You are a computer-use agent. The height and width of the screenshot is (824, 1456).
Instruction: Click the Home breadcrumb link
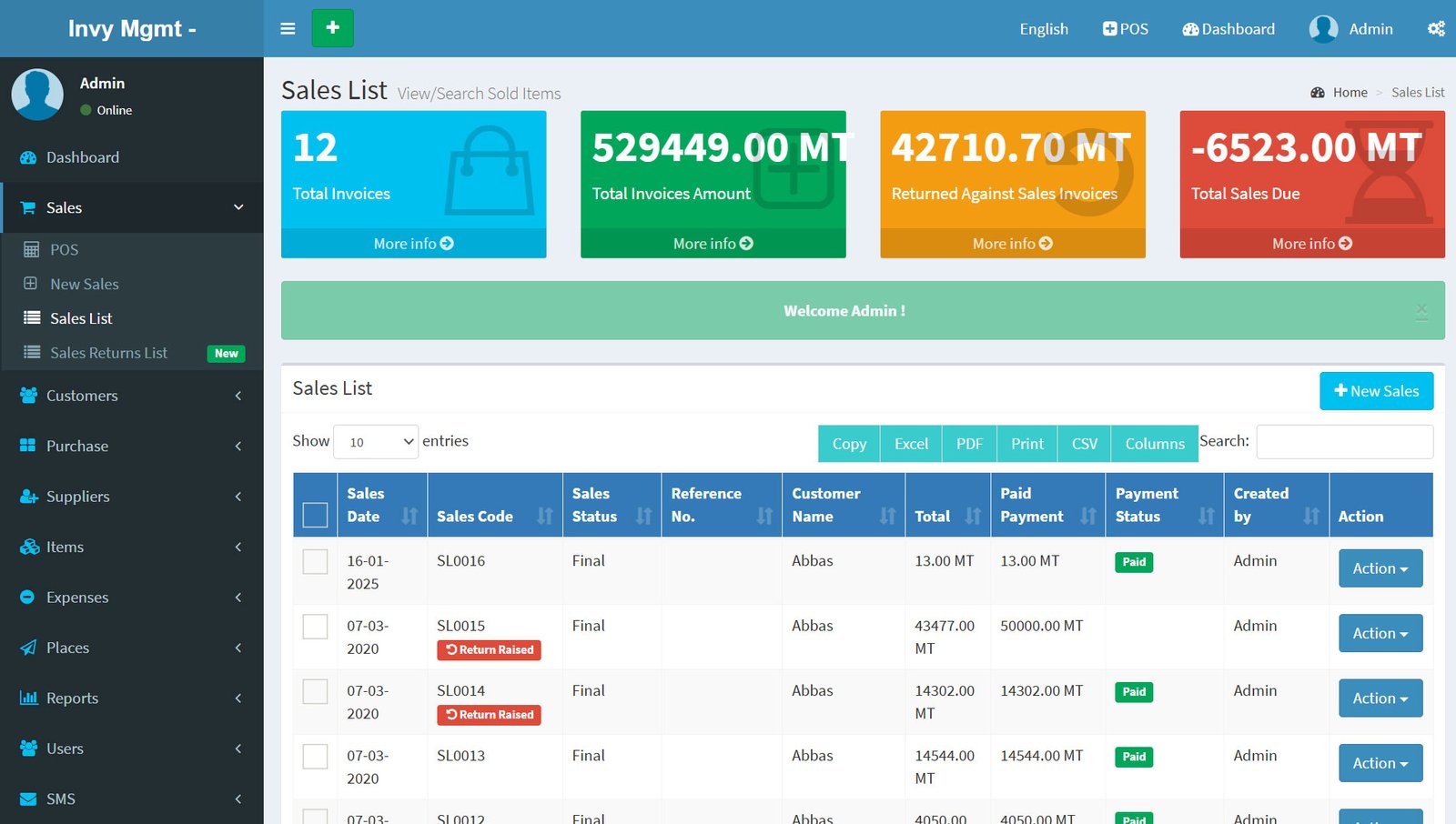[x=1350, y=93]
